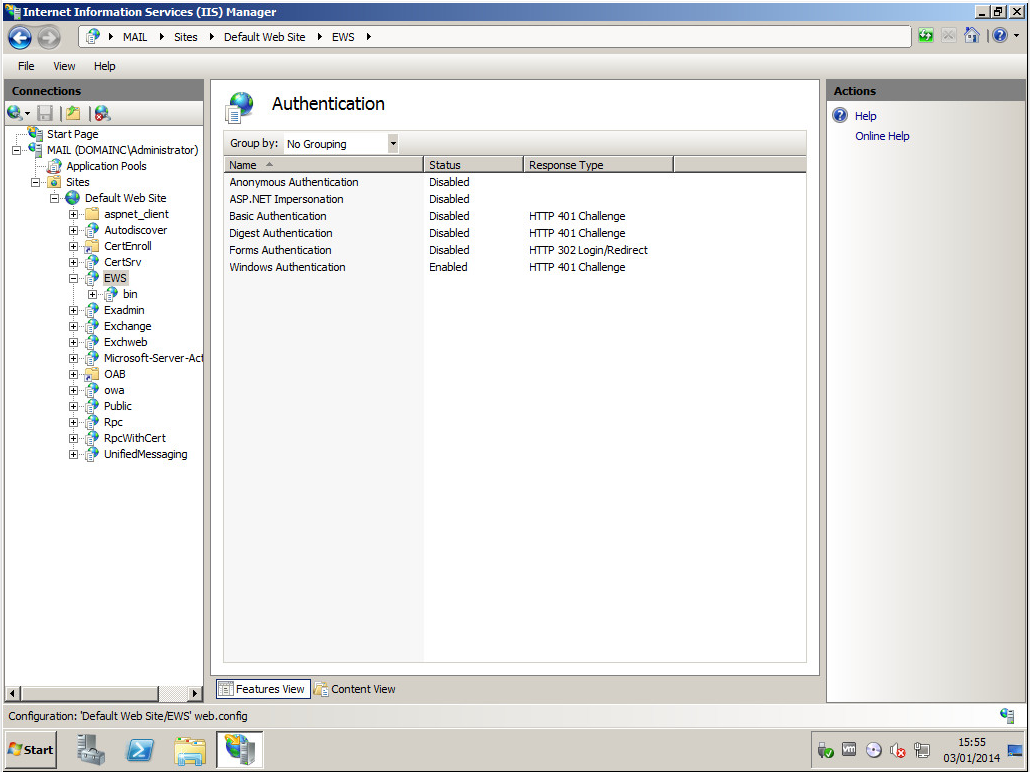Switch to Content View tab
The width and height of the screenshot is (1030, 772).
click(355, 689)
